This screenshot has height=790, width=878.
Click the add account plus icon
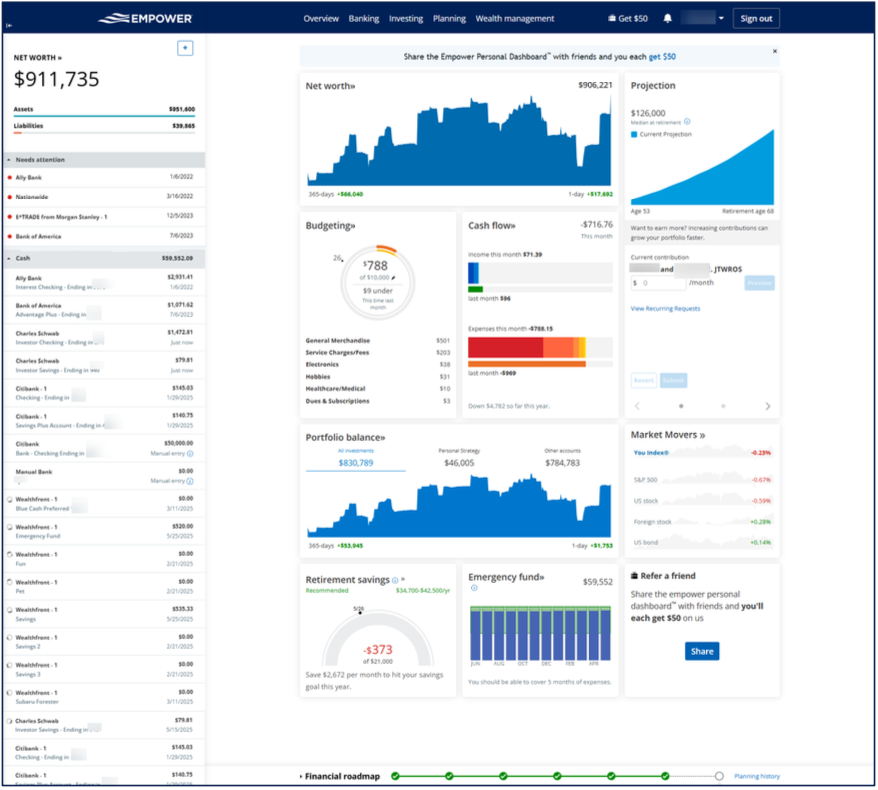click(x=185, y=48)
